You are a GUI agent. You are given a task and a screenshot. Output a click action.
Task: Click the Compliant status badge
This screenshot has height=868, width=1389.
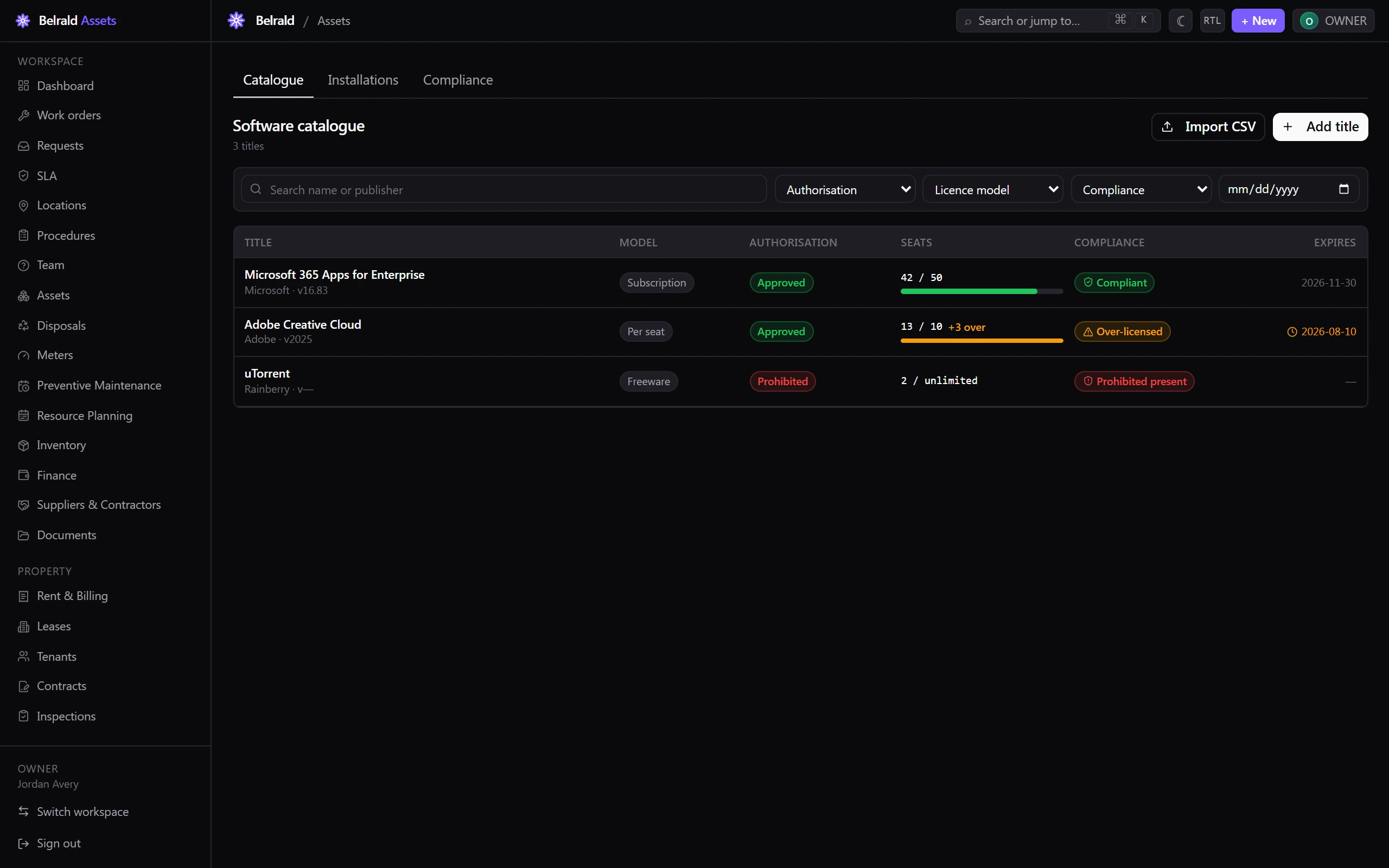[1114, 283]
